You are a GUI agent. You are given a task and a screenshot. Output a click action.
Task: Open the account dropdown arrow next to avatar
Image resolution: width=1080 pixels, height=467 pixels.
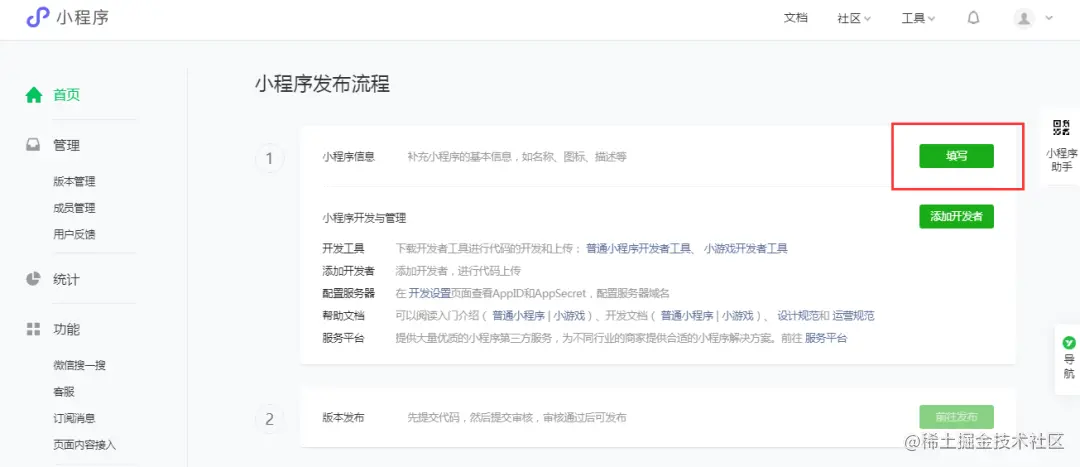click(x=1049, y=19)
